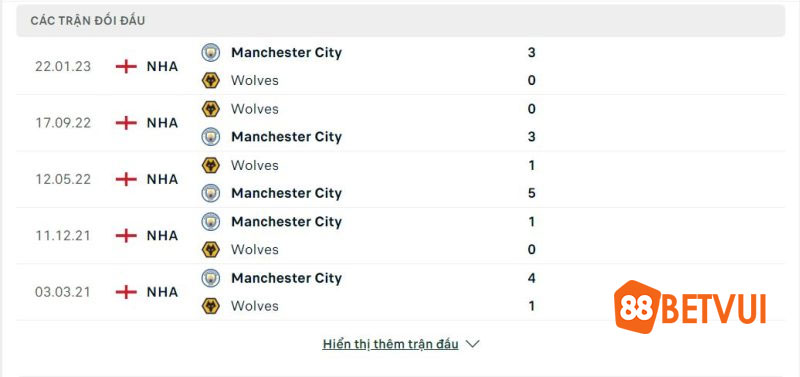Click Wolves crest in 22.01.23 match
This screenshot has width=800, height=377.
pos(211,81)
